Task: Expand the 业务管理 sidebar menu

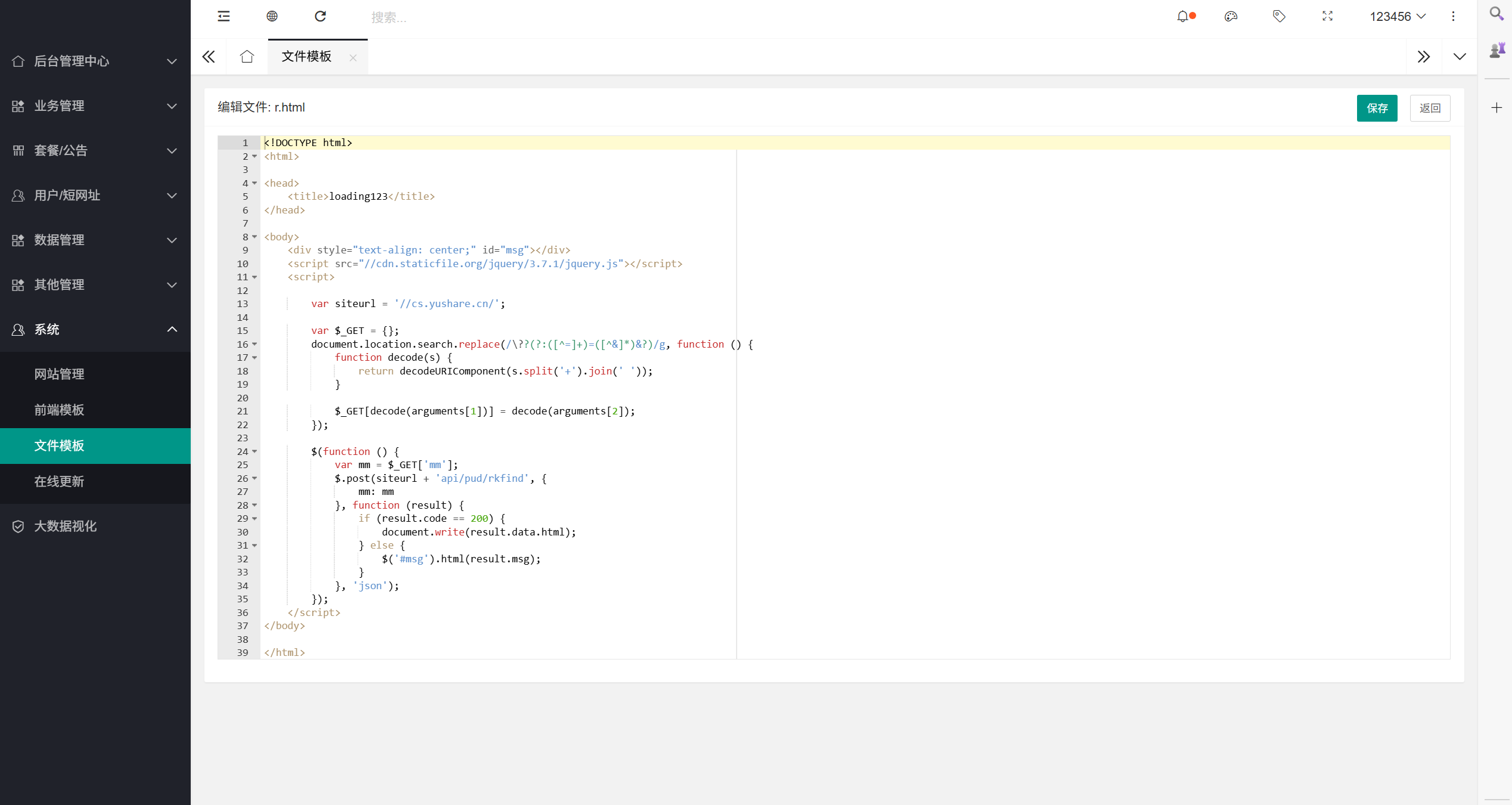Action: pos(95,106)
